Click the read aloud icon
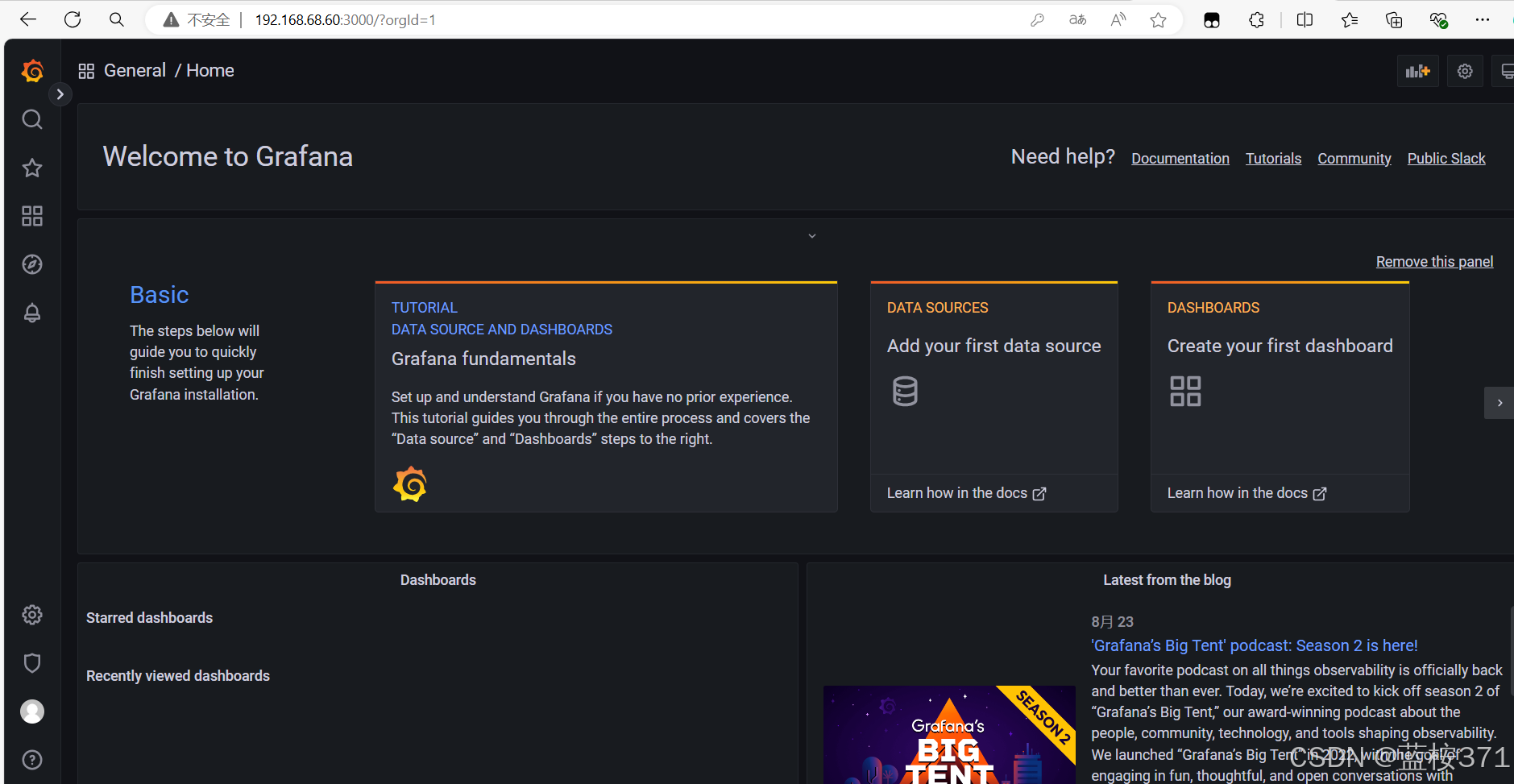1514x784 pixels. pyautogui.click(x=1118, y=20)
